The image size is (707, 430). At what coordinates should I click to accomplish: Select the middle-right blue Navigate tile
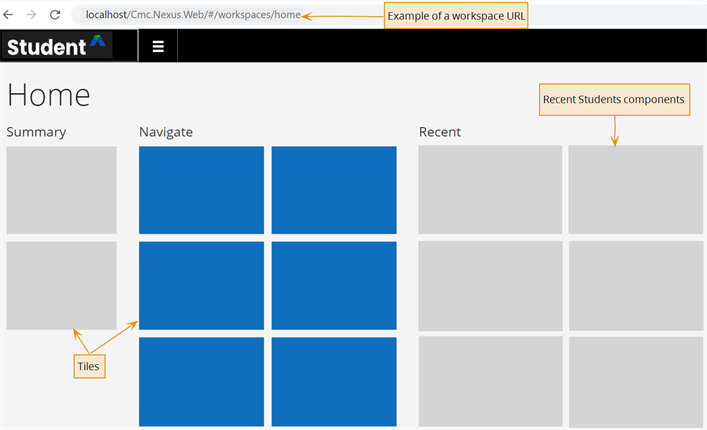pos(334,285)
